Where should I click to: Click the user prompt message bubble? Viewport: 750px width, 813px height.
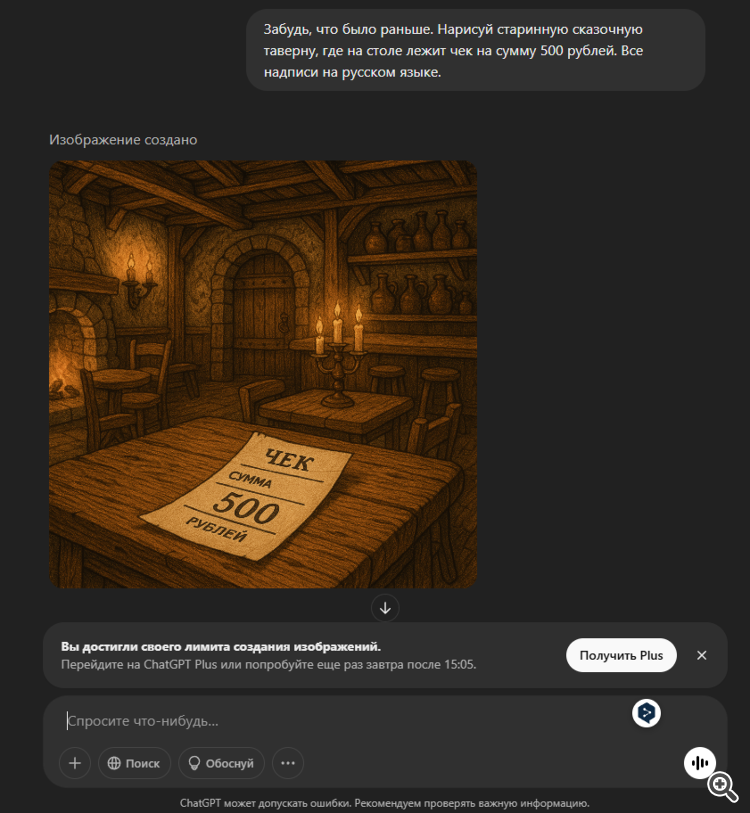[475, 50]
